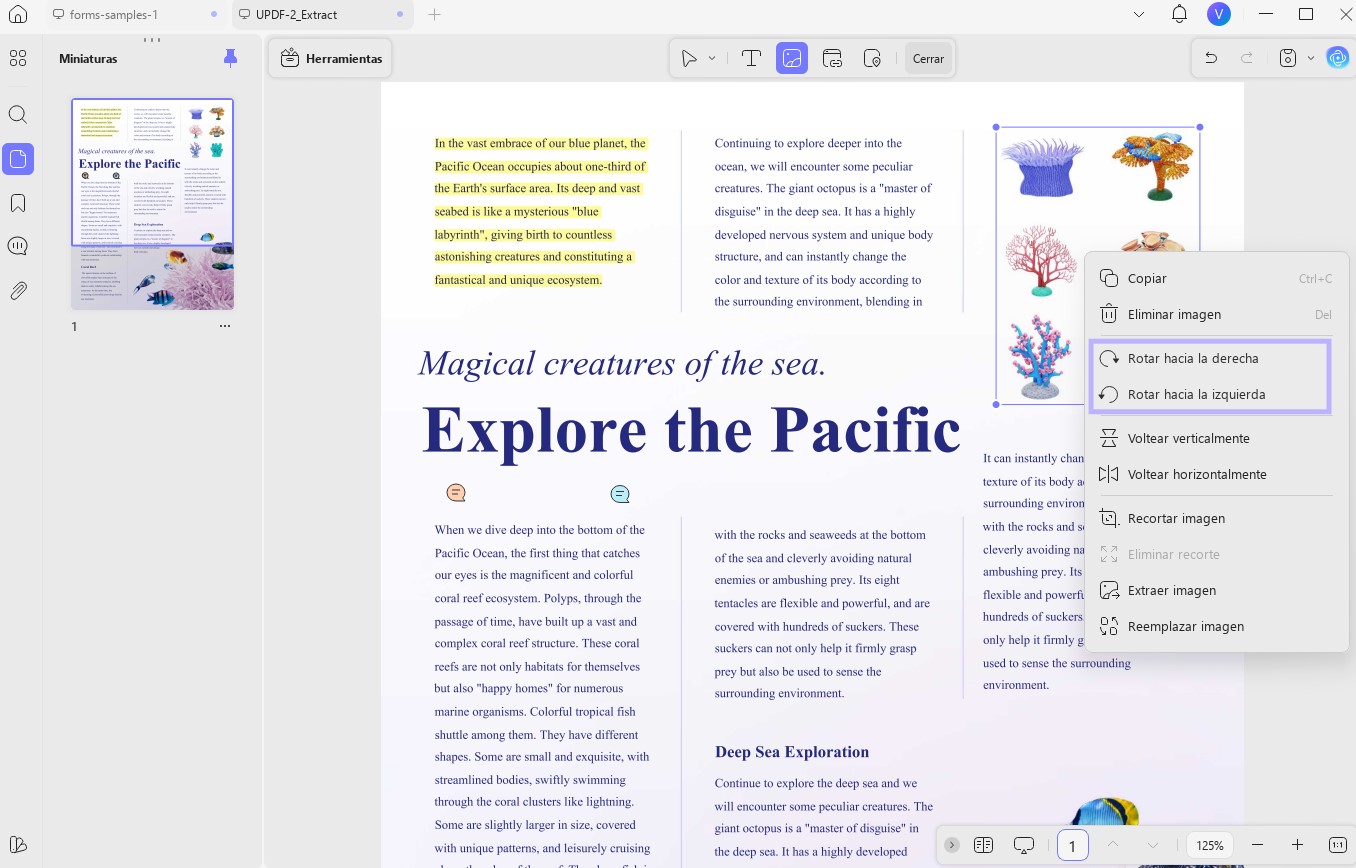
Task: Open the tab list dropdown chevron
Action: (1139, 15)
